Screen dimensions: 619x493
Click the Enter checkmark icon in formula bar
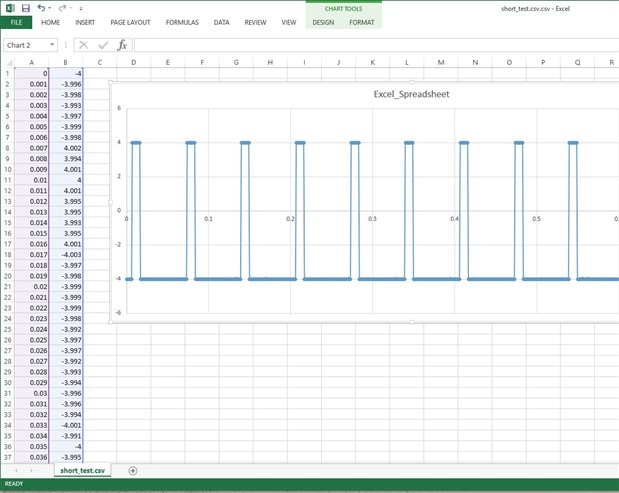[103, 45]
